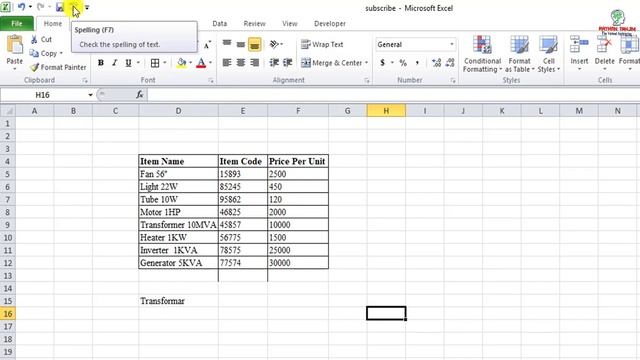The width and height of the screenshot is (640, 360).
Task: Open Clipboard pane dialog launcher
Action: point(85,81)
